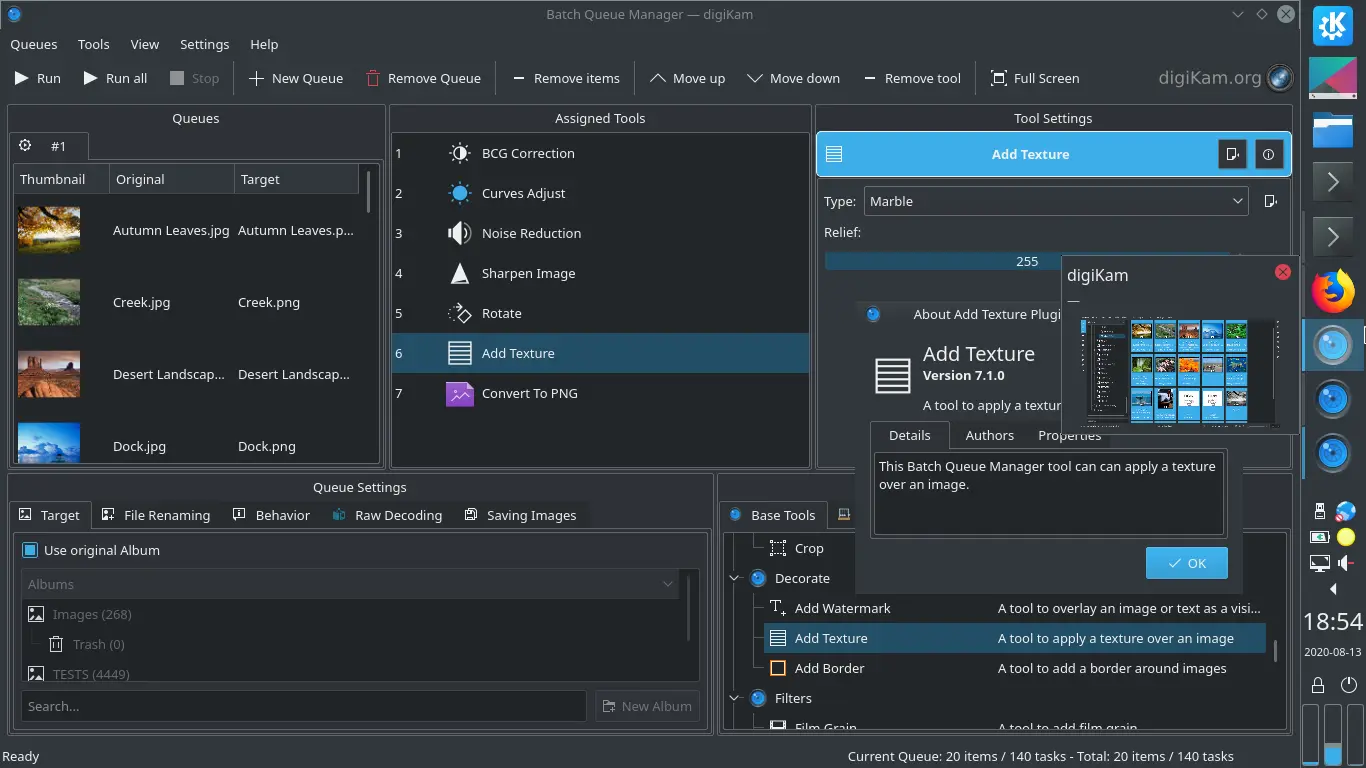This screenshot has height=768, width=1366.
Task: Click the gear icon on queue tab #1
Action: tap(25, 146)
